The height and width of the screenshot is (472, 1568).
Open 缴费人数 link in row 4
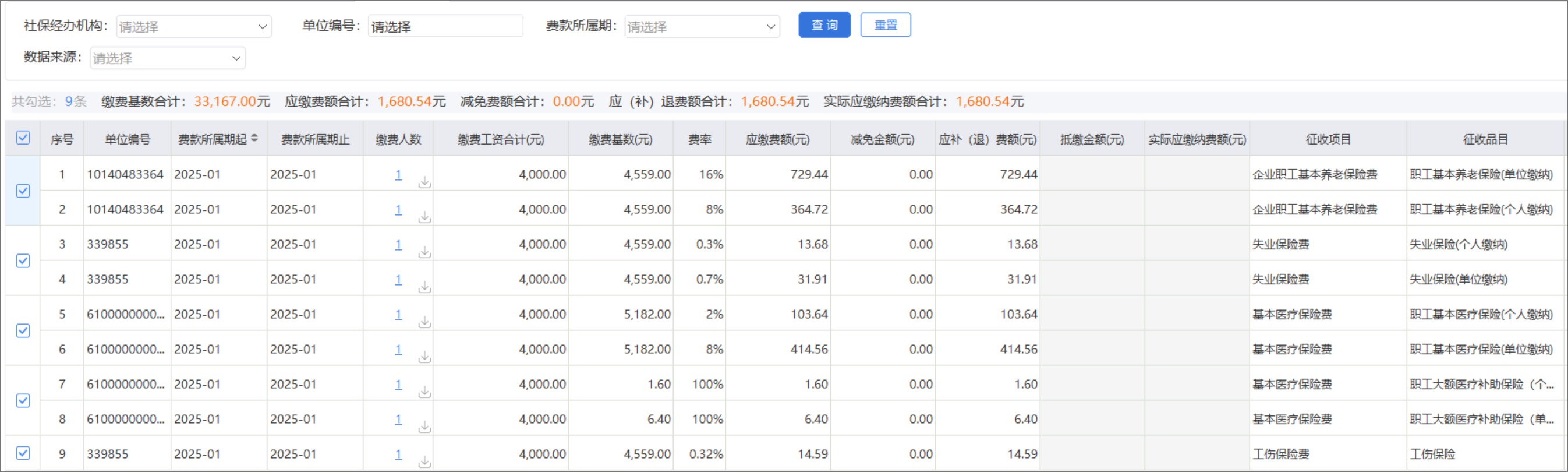click(x=398, y=280)
